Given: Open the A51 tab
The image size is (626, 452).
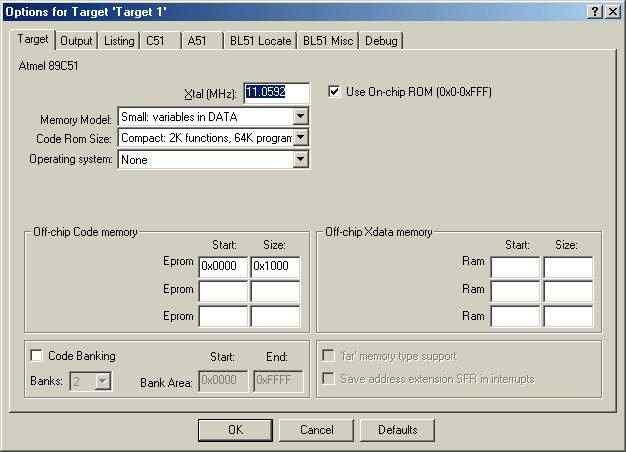Looking at the screenshot, I should 197,40.
